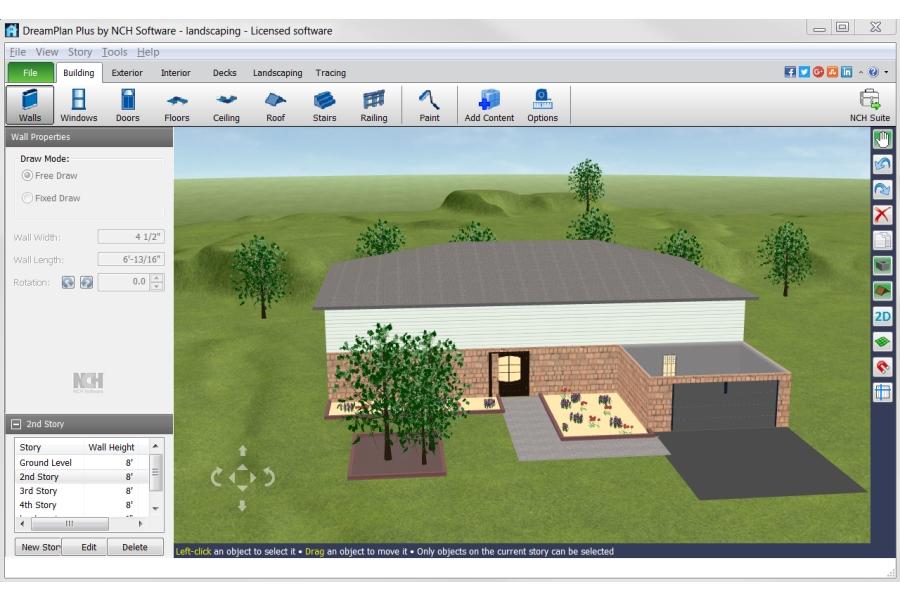Viewport: 900px width, 600px height.
Task: Switch to the Landscaping tab
Action: tap(277, 73)
